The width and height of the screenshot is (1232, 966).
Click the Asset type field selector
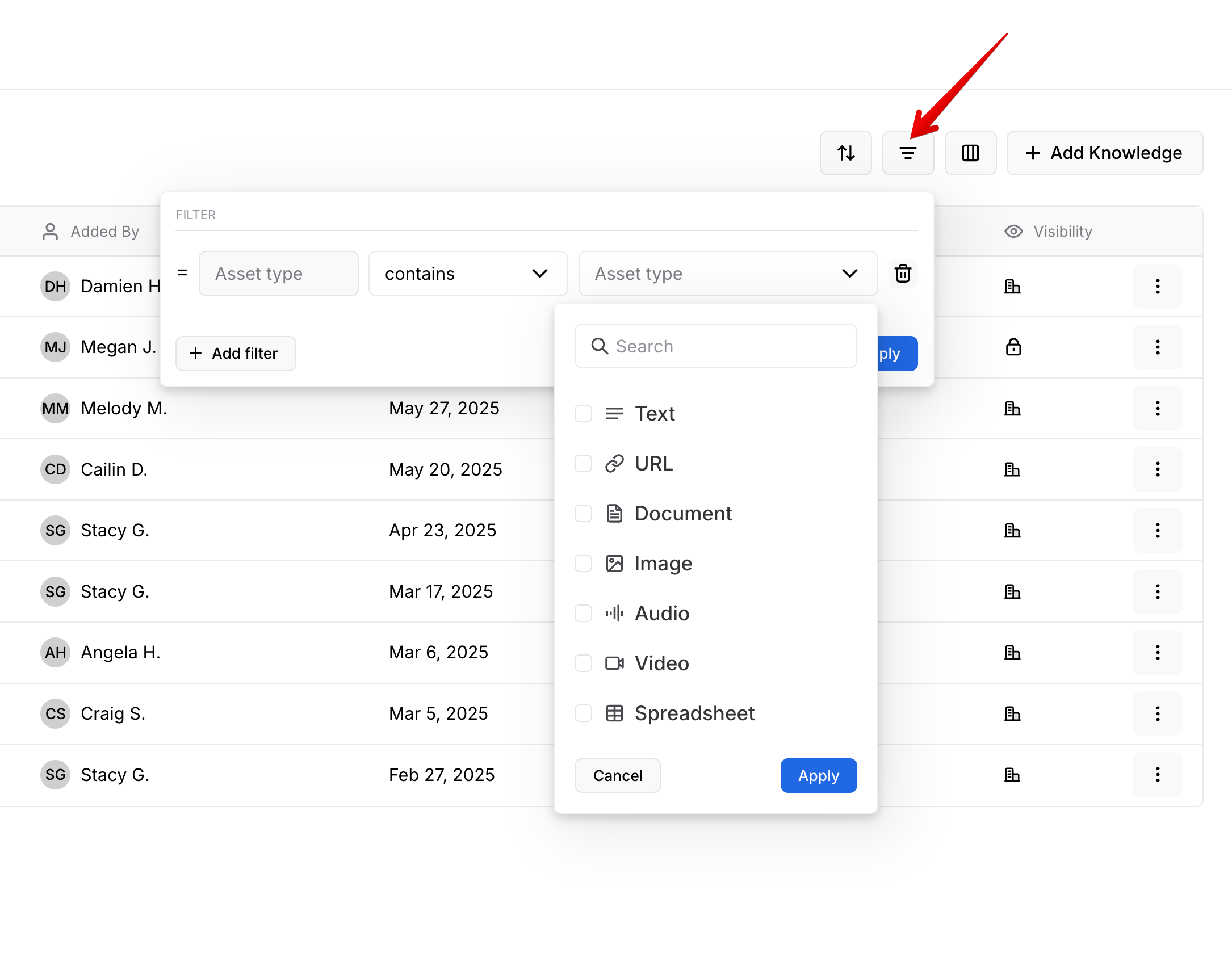coord(278,274)
